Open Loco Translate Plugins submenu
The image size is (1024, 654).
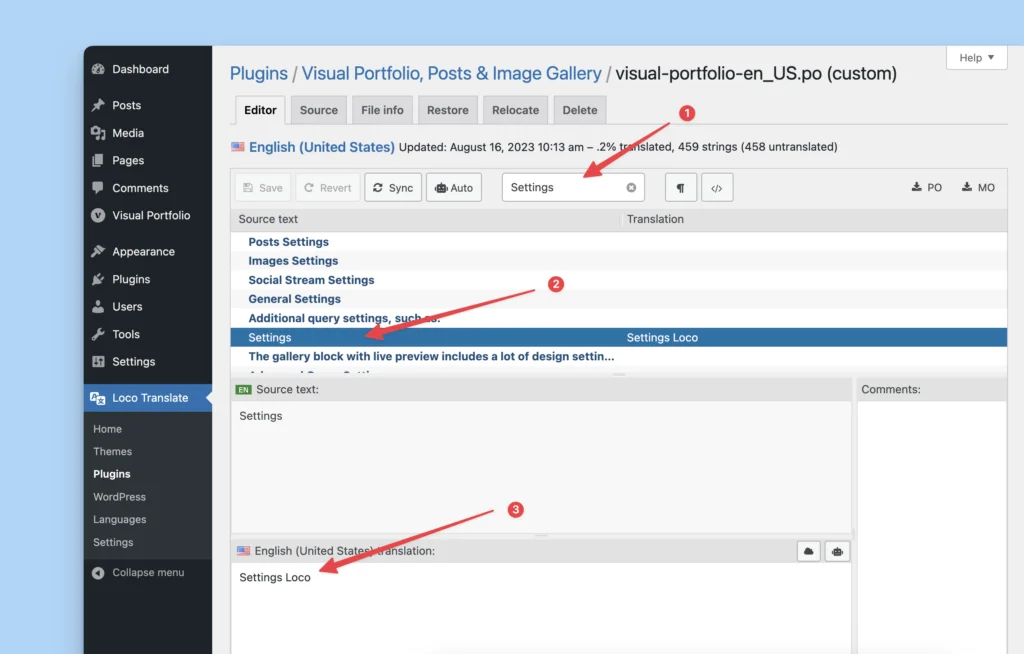112,474
